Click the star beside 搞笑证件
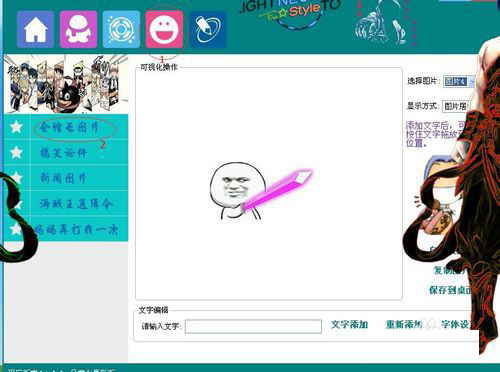Image resolution: width=500 pixels, height=372 pixels. [x=16, y=152]
